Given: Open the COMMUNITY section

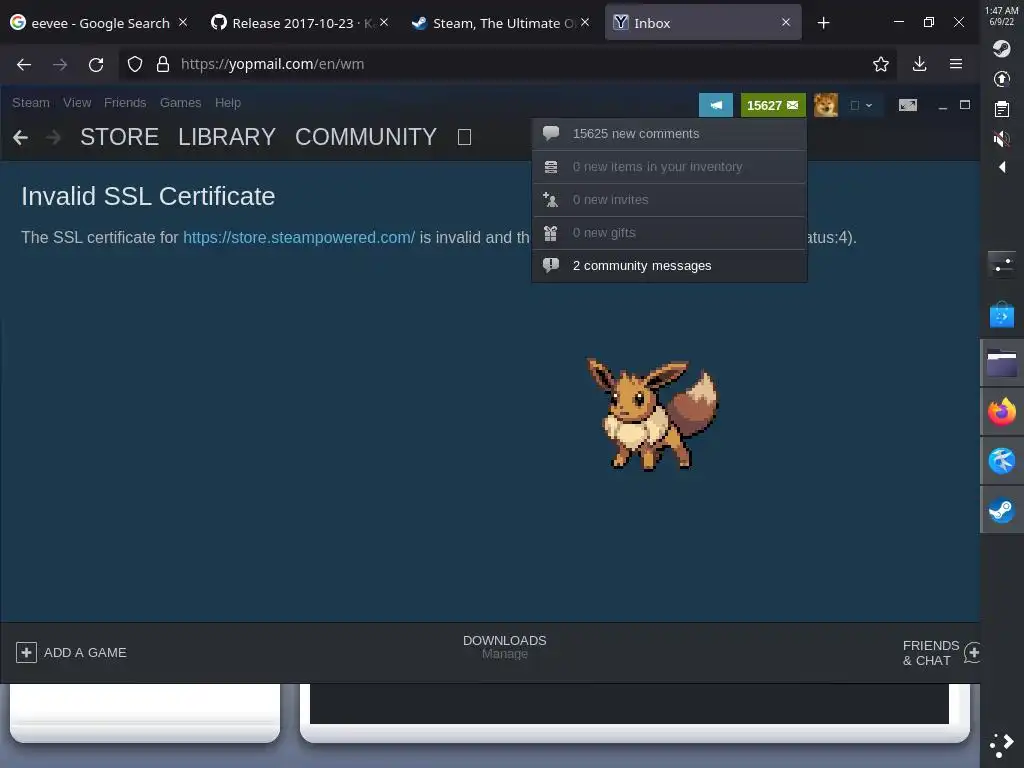Looking at the screenshot, I should click(x=366, y=137).
